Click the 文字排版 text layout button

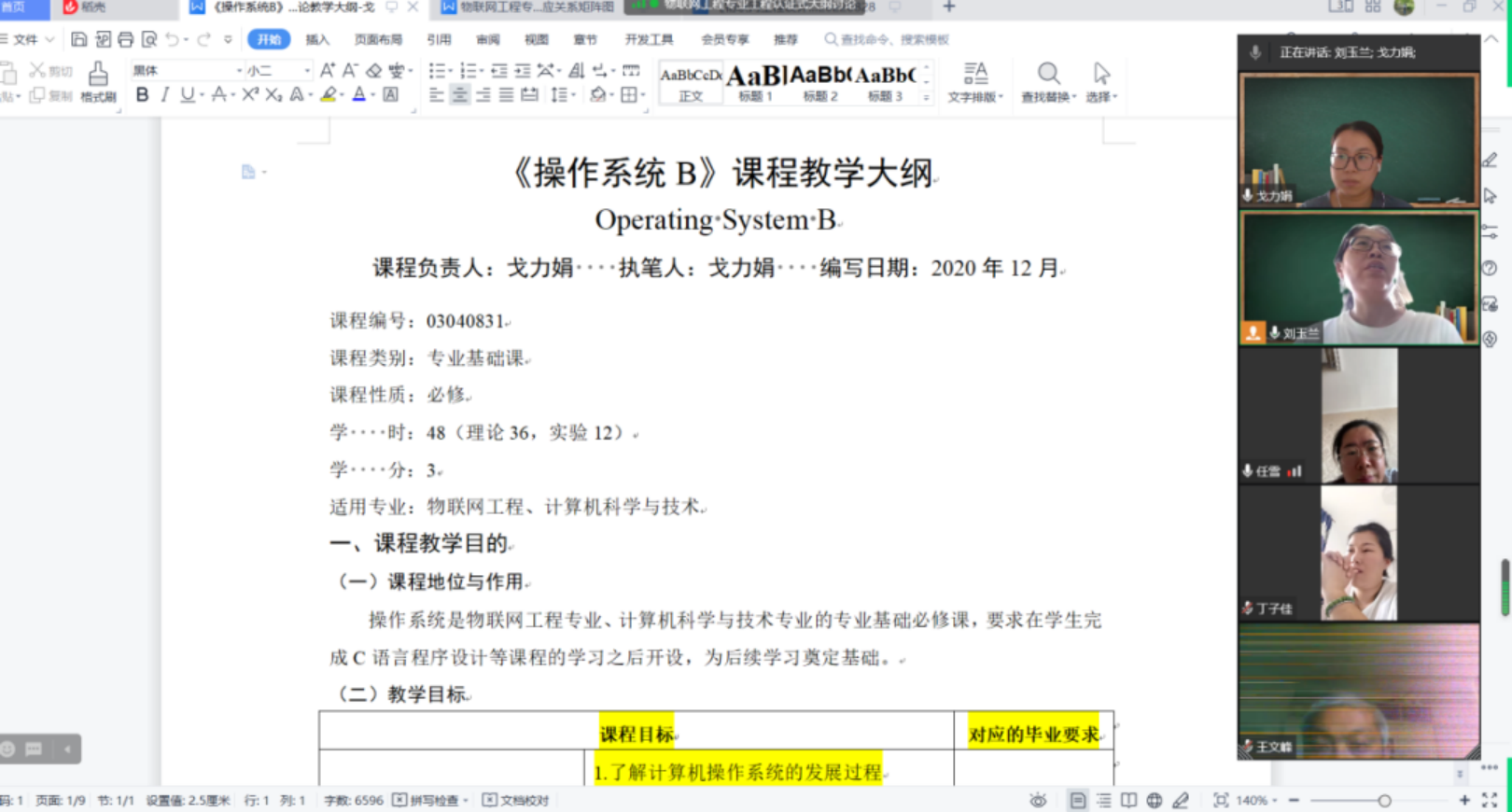[974, 82]
